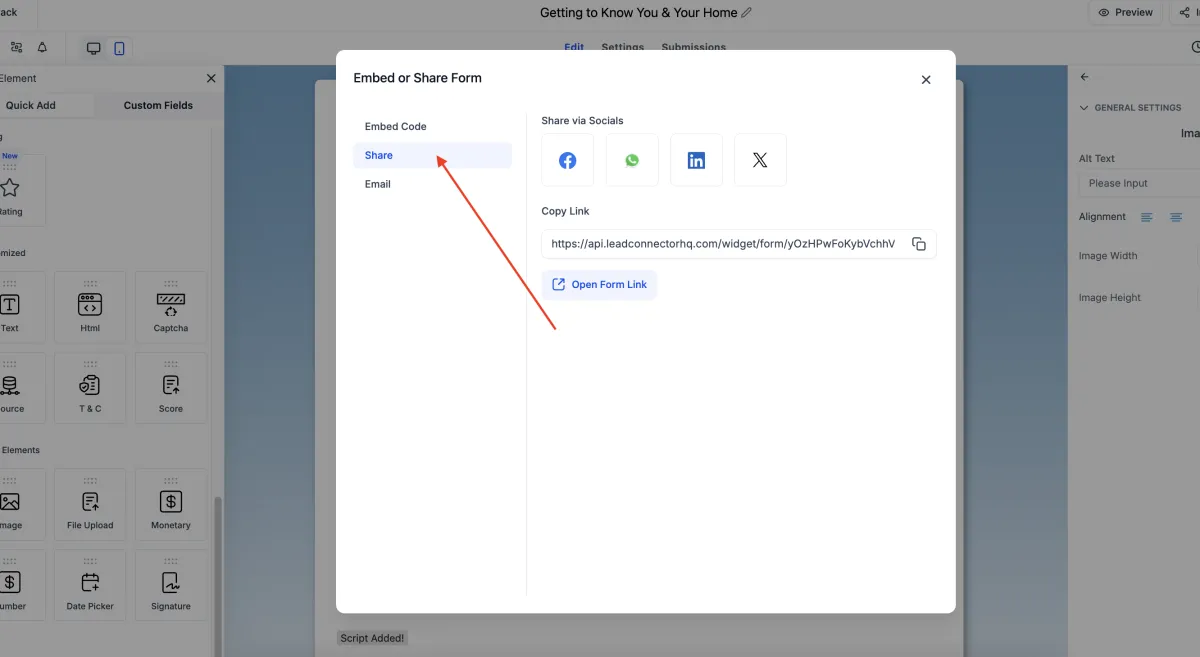Switch to mobile view icon
The height and width of the screenshot is (657, 1200).
pos(119,48)
